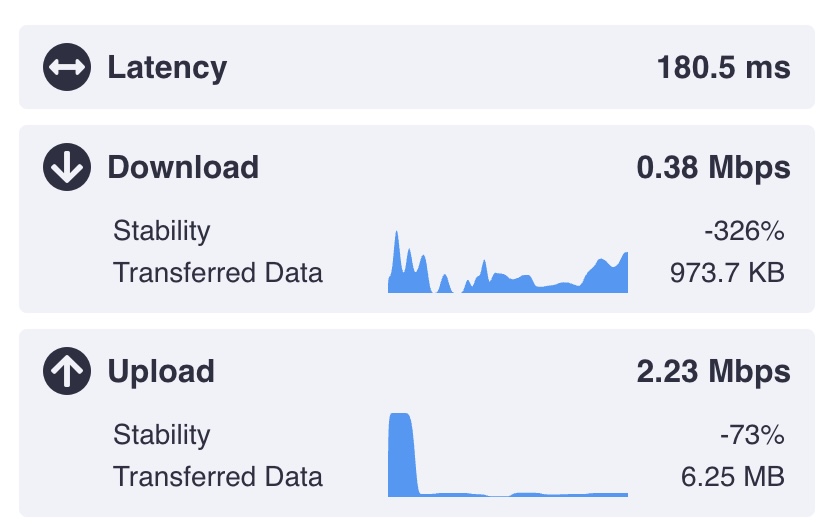Click the 0.38 Mbps download speed
The image size is (832, 530).
tap(713, 167)
